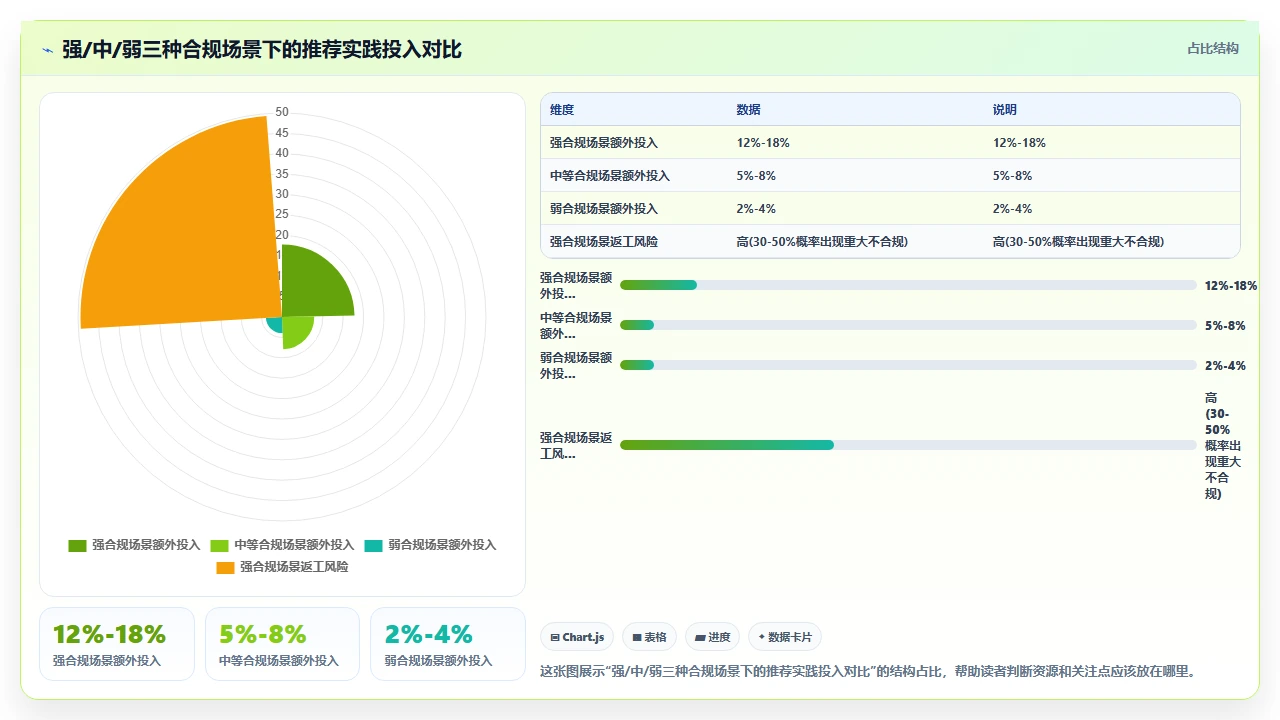Click the 表格 tag button
The width and height of the screenshot is (1280, 720).
(650, 637)
